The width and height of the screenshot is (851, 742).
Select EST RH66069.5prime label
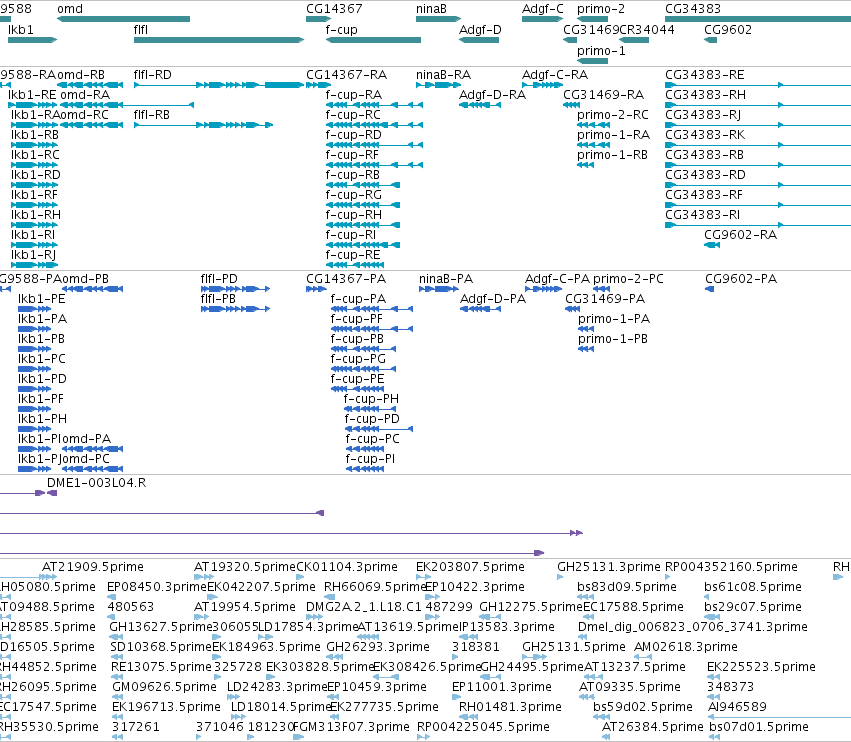tap(374, 587)
